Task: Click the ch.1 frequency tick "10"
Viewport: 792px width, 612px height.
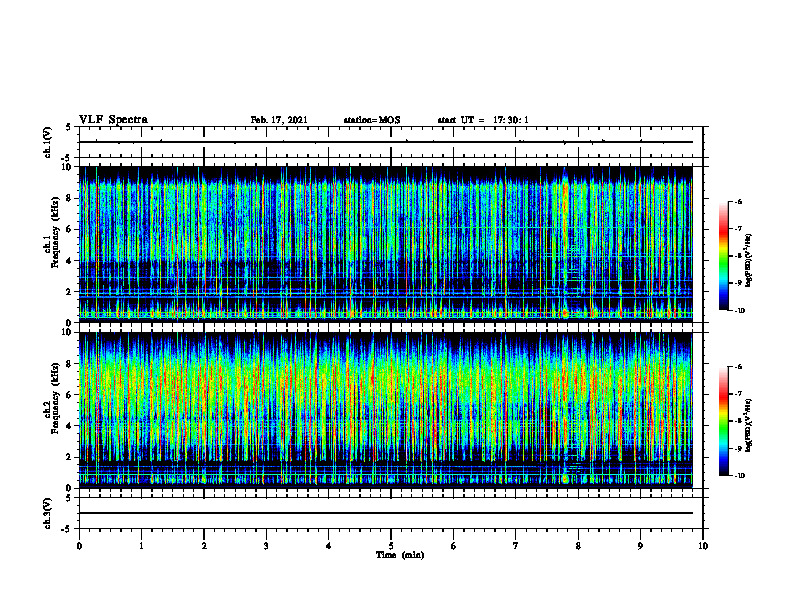Action: [x=68, y=167]
